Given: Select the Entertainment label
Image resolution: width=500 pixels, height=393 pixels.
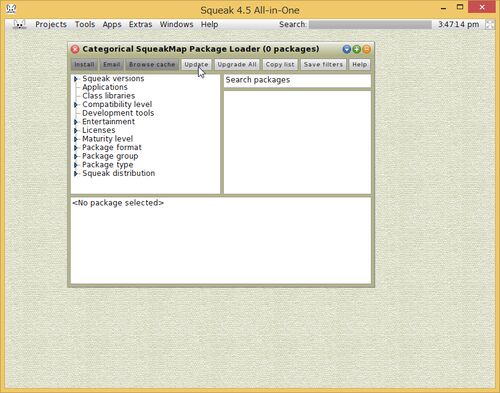Looking at the screenshot, I should click(108, 122).
